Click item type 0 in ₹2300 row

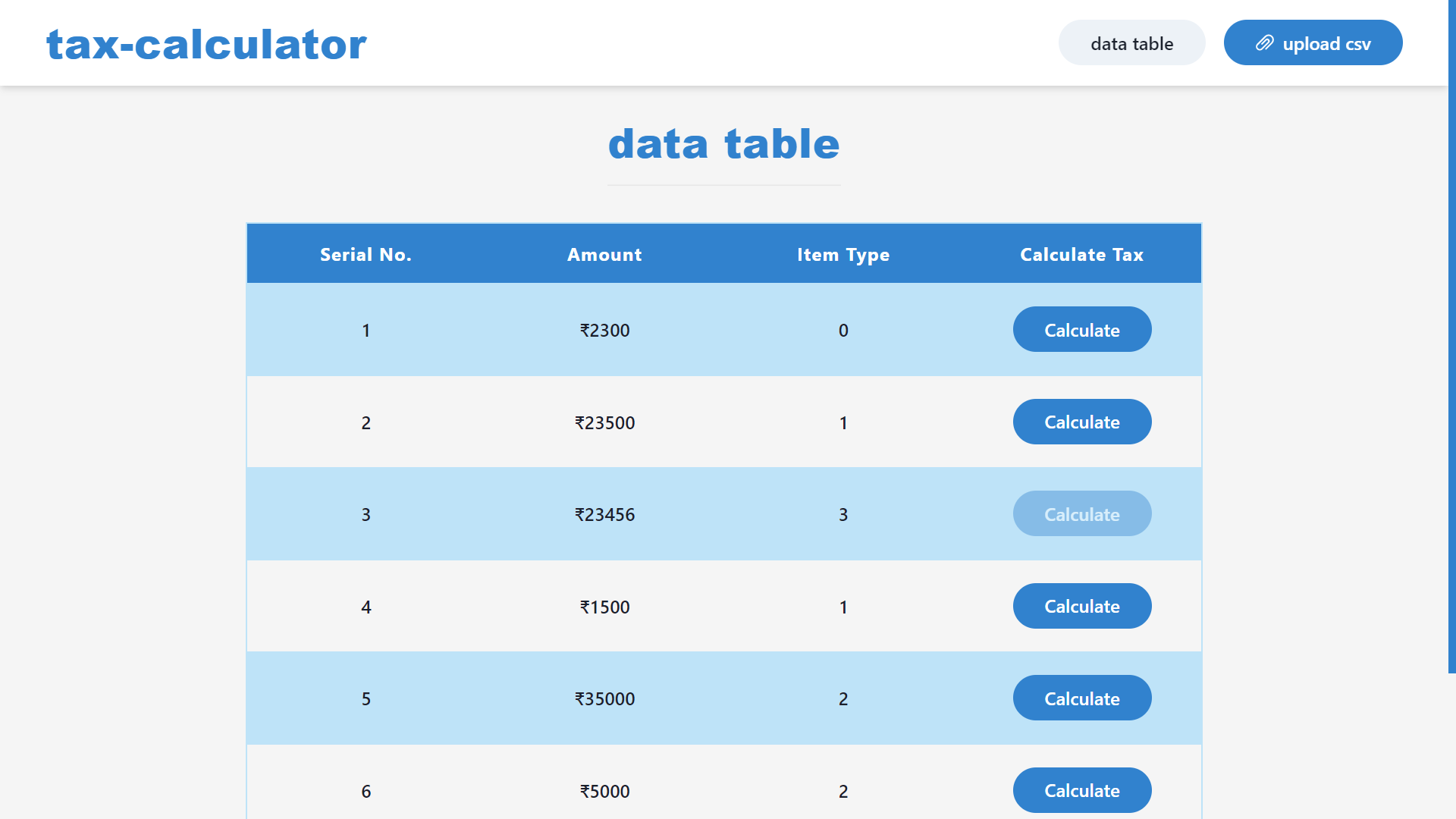[843, 331]
